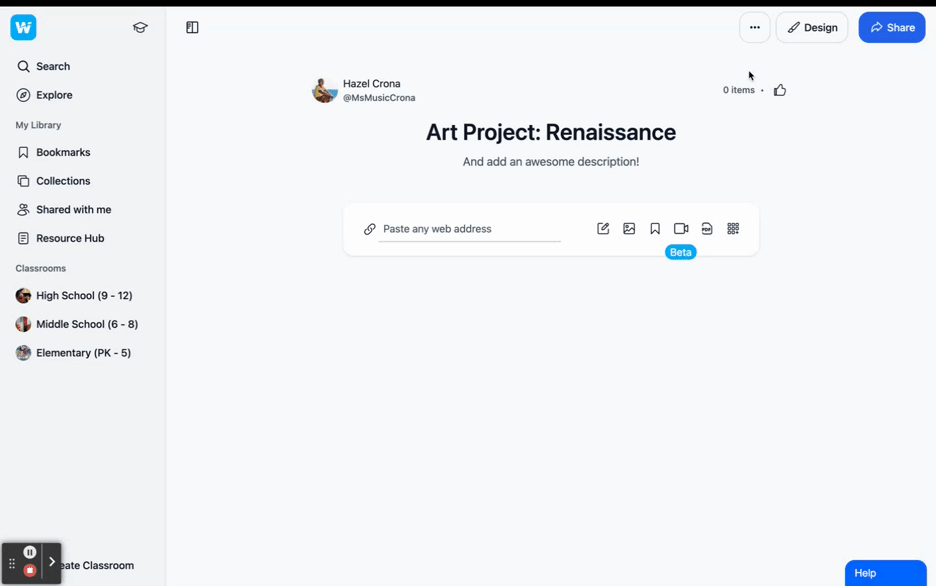Open Bookmarks in the sidebar
The width and height of the screenshot is (936, 586).
tap(63, 153)
